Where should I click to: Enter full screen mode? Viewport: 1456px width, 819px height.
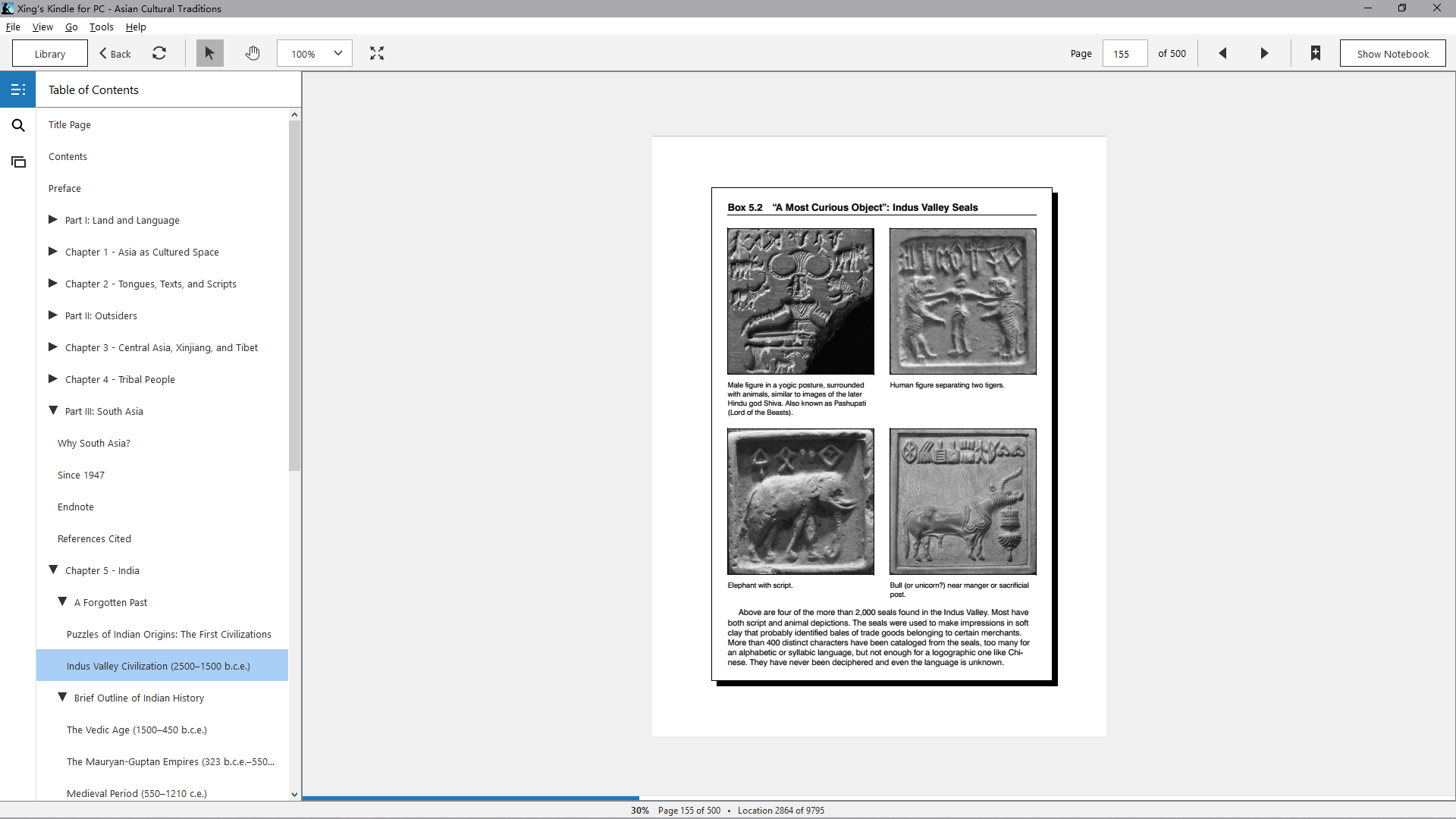click(377, 53)
